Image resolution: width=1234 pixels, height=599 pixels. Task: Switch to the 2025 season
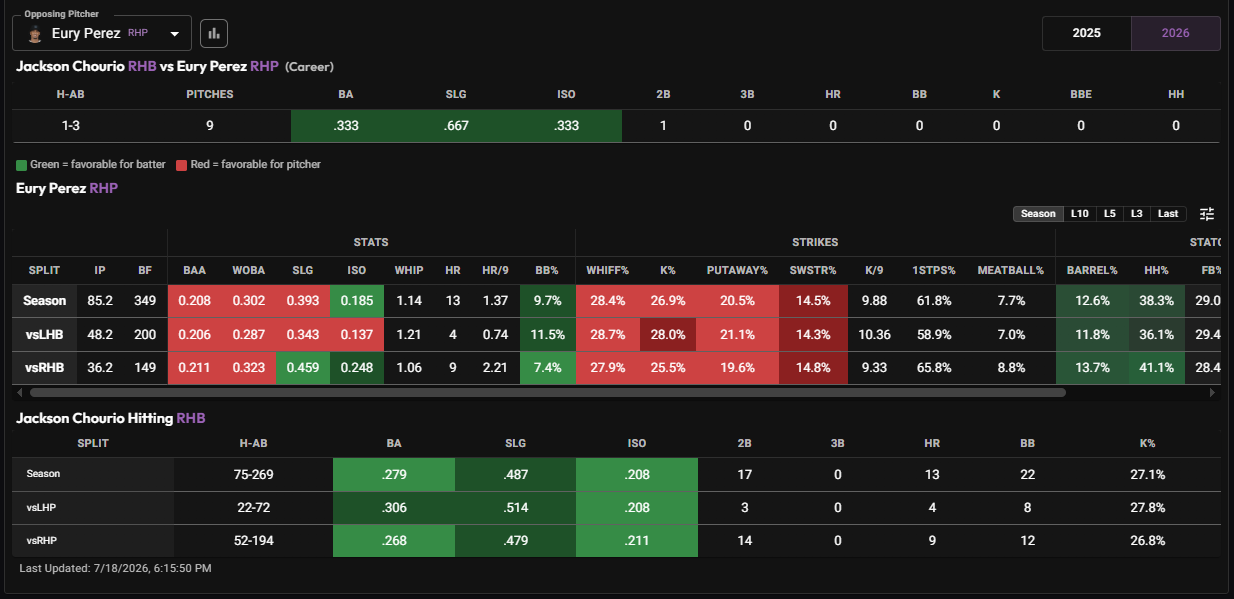[x=1087, y=33]
